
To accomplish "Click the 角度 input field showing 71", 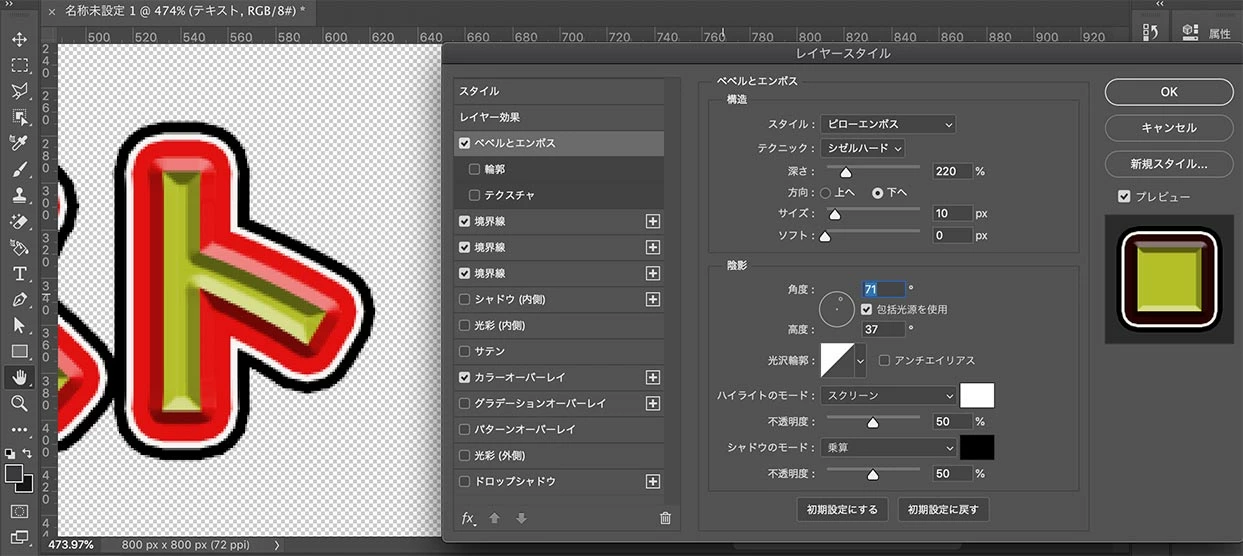I will 884,289.
